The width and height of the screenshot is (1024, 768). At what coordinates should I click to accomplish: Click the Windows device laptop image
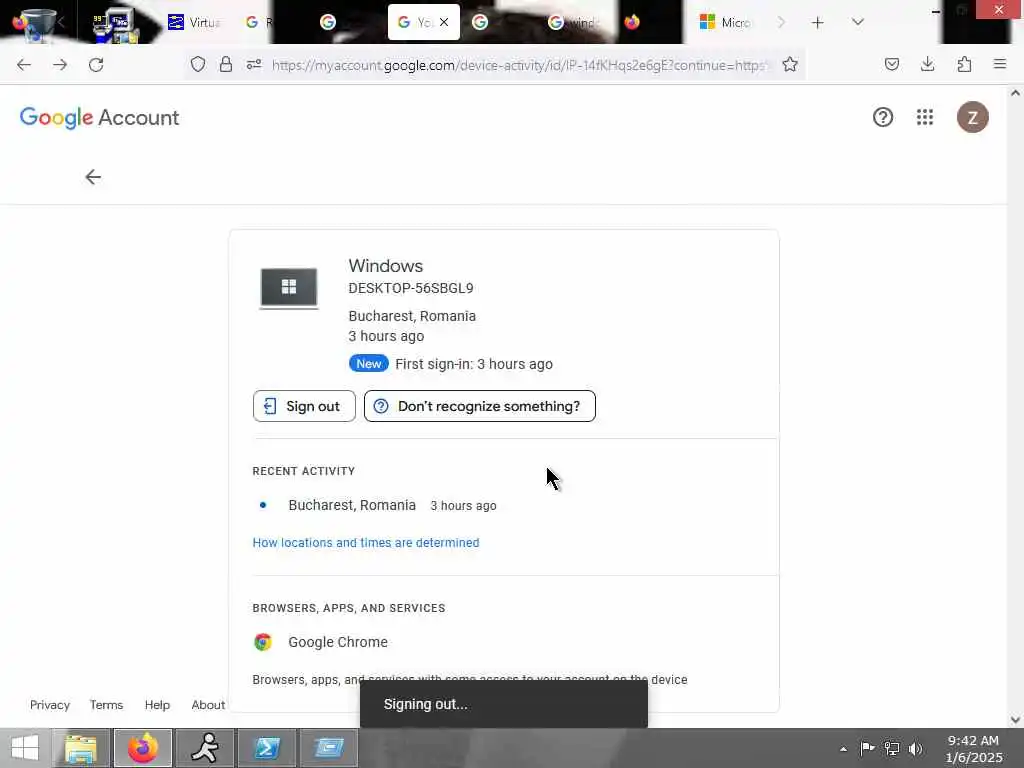point(289,288)
